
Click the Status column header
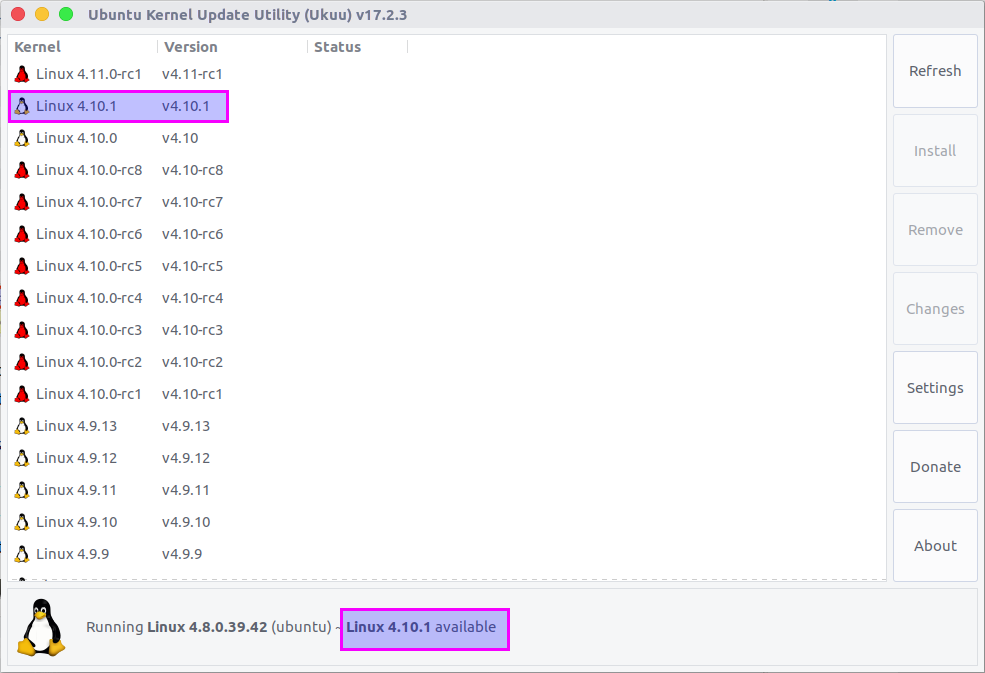click(337, 47)
